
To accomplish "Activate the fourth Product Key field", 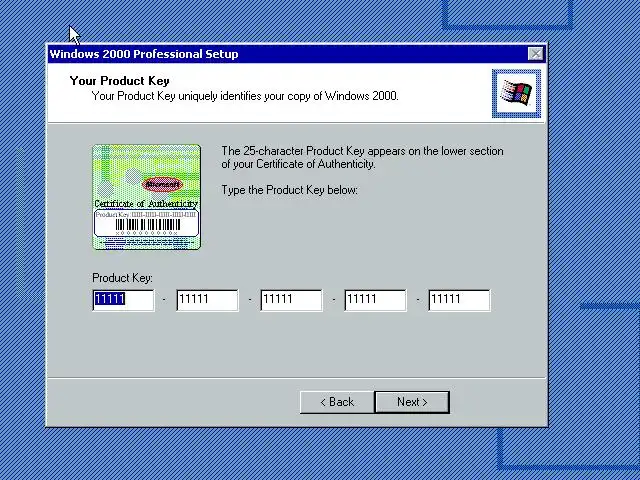I will [x=376, y=300].
